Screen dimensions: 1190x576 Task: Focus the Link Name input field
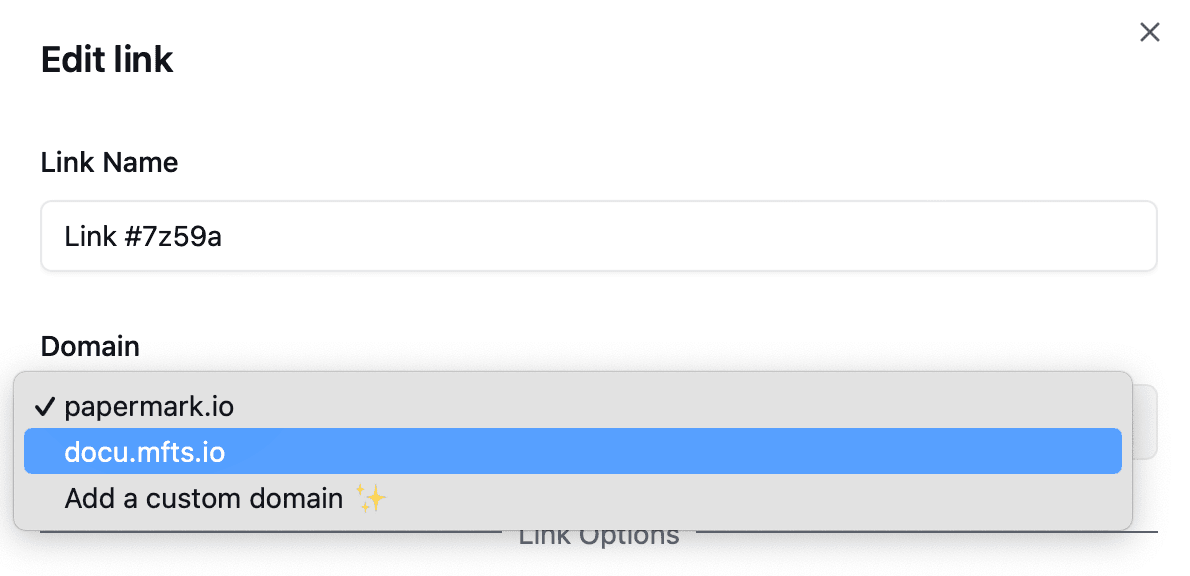tap(598, 236)
